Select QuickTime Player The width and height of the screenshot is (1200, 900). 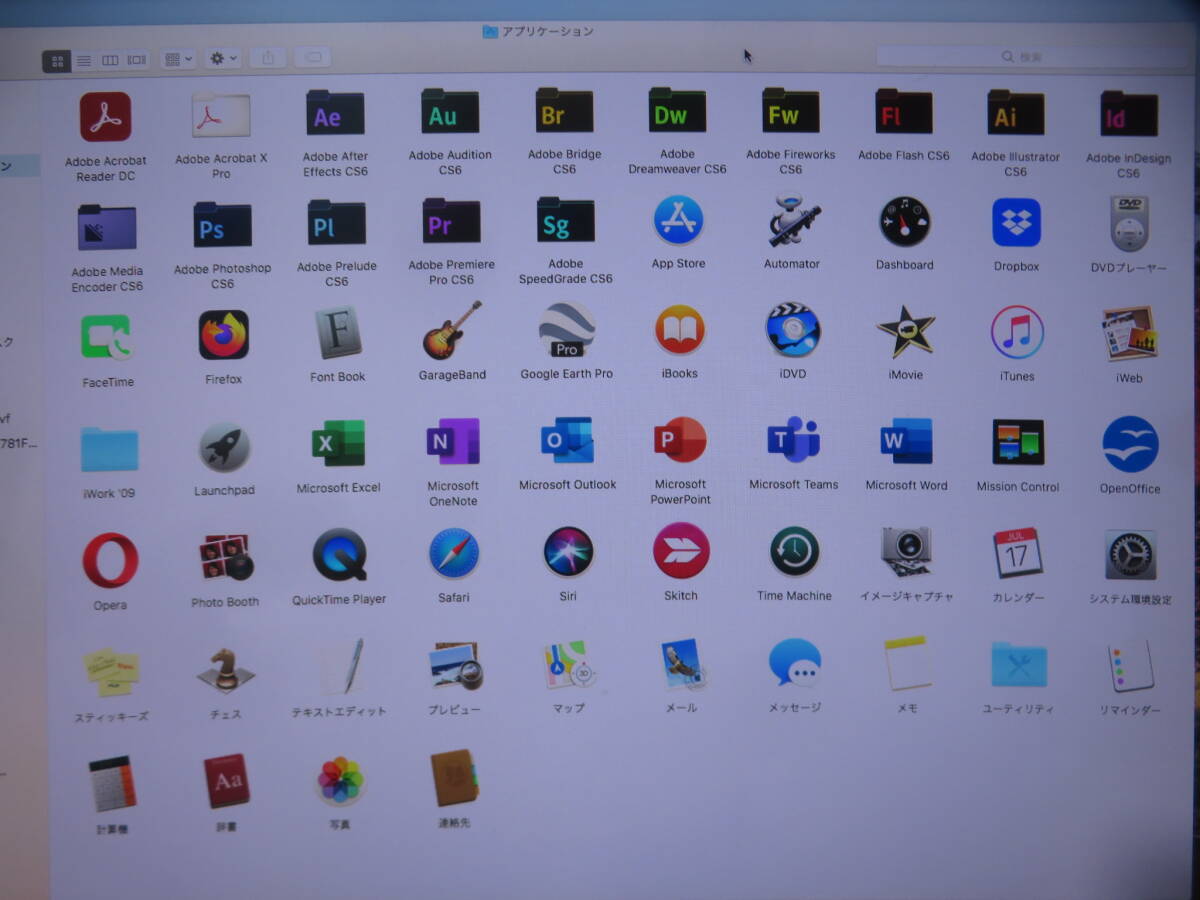[339, 554]
